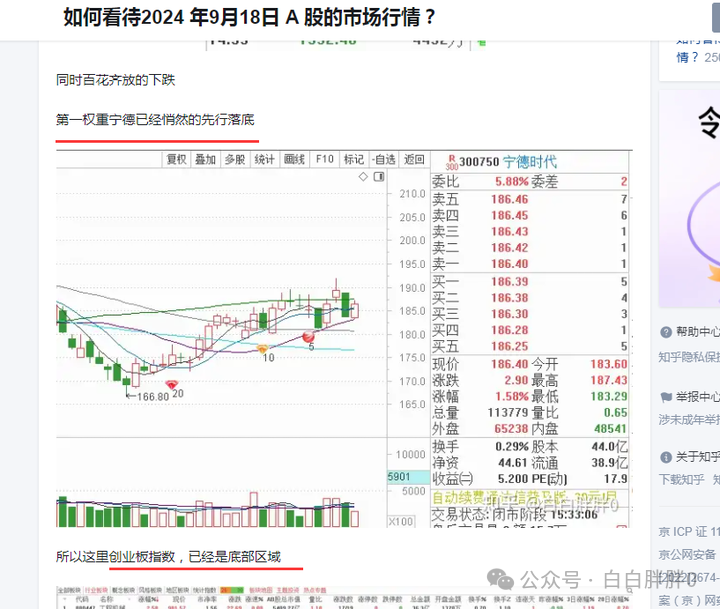Click the page title about 9月18日 A股
Screen dimensions: 720x609
[249, 17]
